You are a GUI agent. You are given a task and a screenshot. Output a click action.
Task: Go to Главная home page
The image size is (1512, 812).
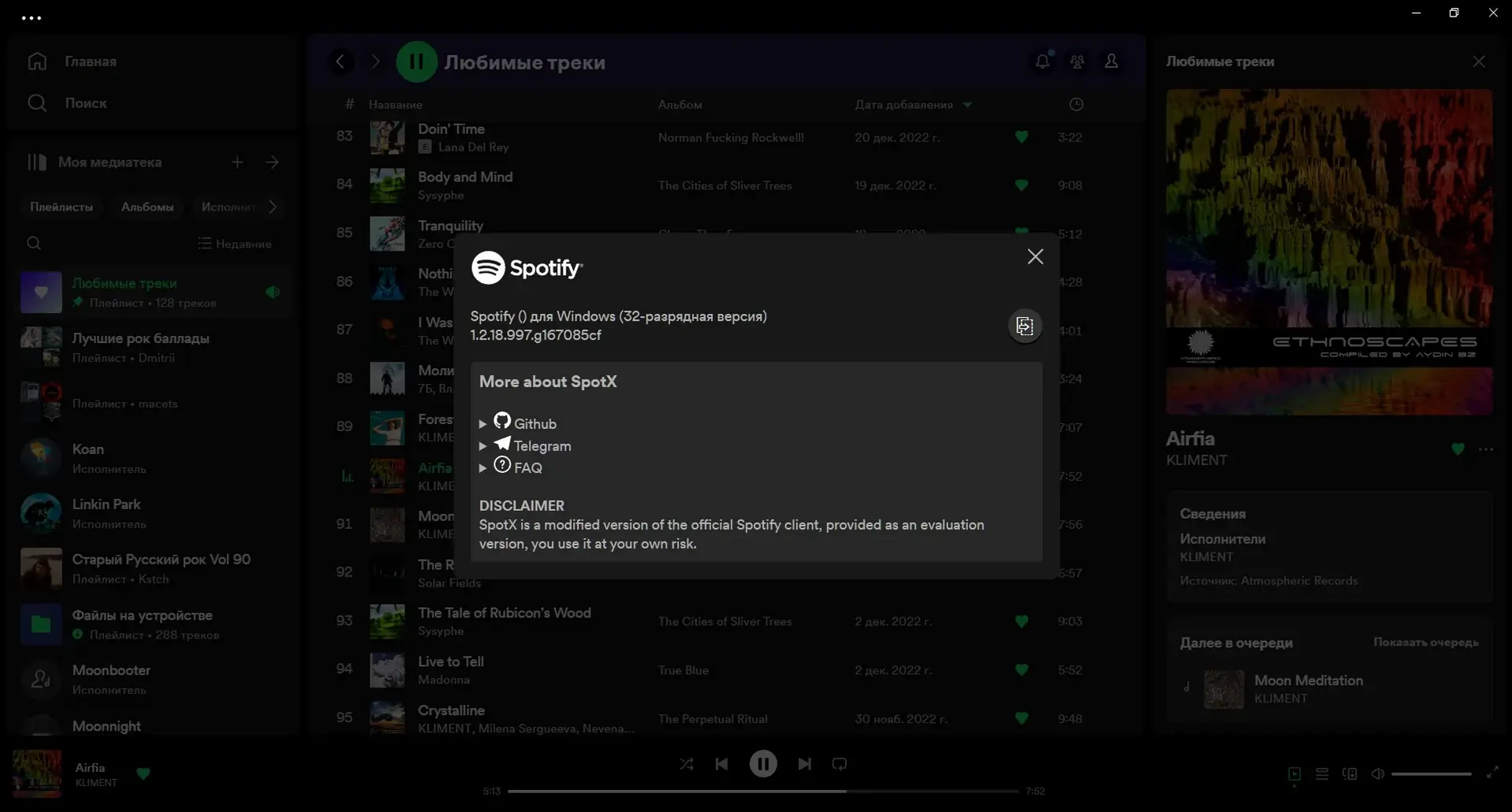73,61
